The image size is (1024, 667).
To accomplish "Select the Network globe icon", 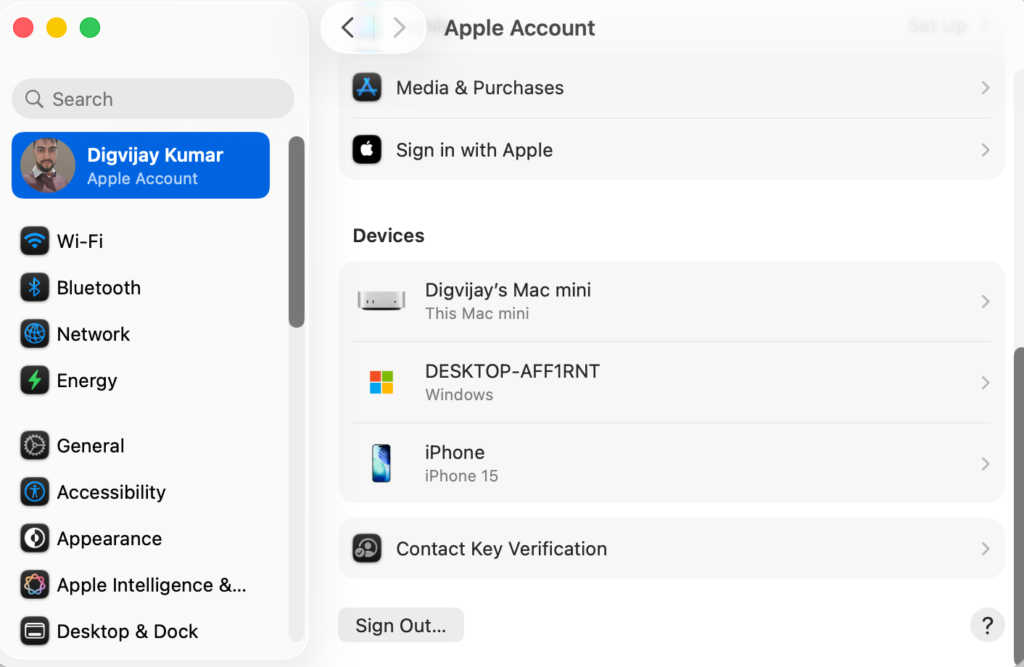I will 35,334.
